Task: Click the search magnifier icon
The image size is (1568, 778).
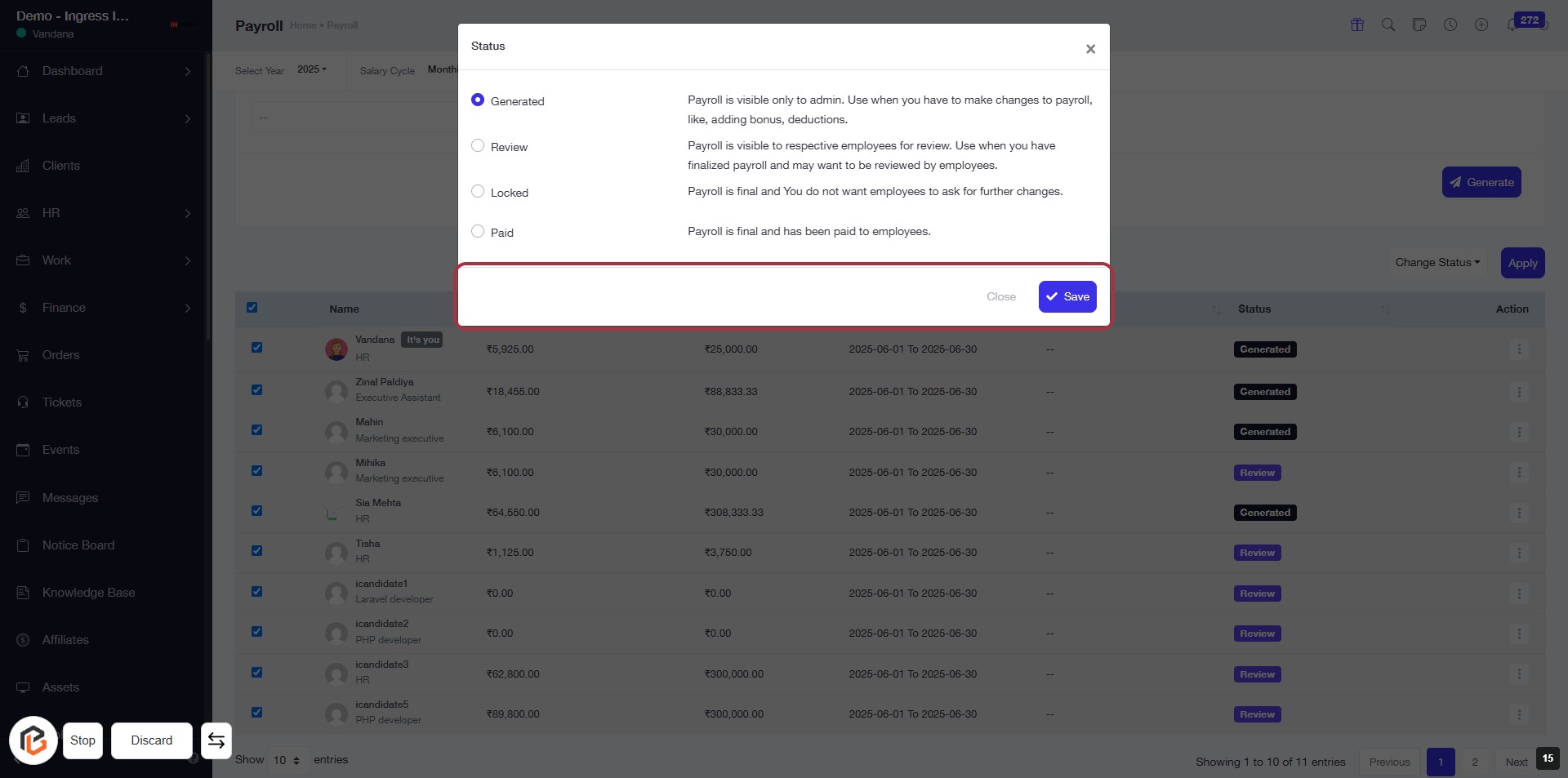Action: 1388,24
